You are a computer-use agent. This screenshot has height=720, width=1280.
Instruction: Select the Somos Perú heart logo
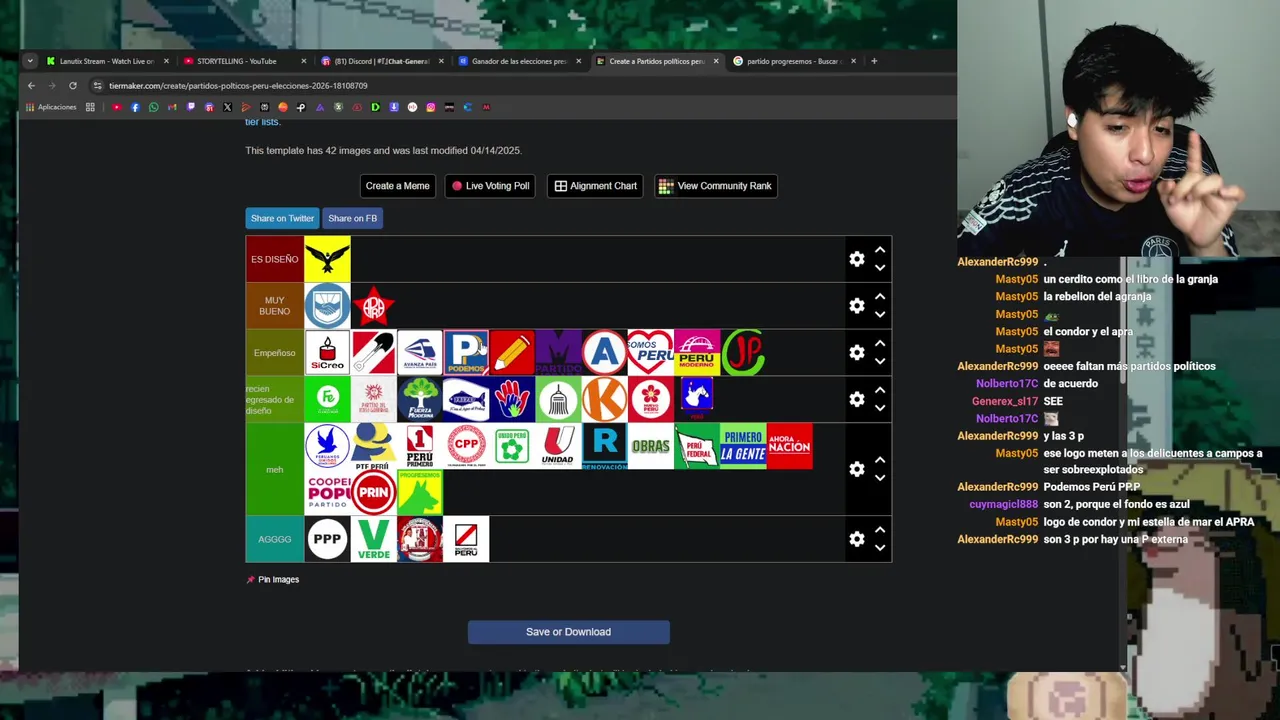pos(650,352)
